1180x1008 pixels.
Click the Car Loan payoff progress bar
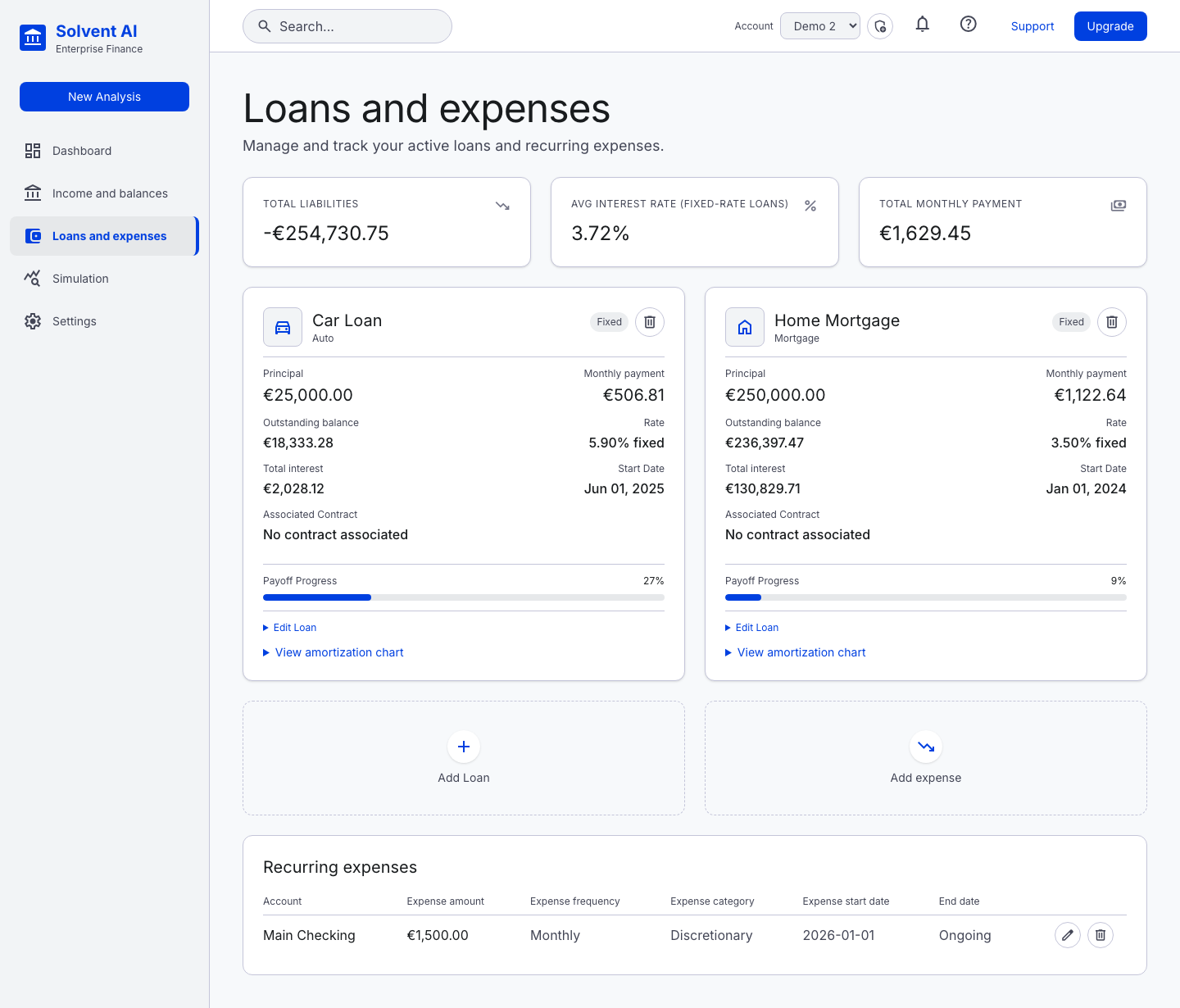[464, 597]
